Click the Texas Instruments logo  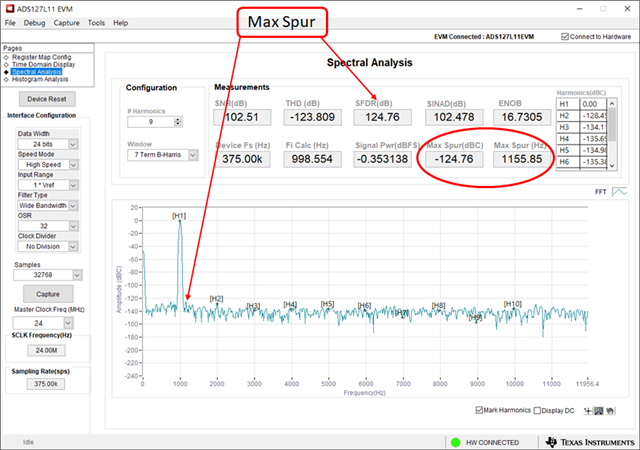(x=590, y=442)
